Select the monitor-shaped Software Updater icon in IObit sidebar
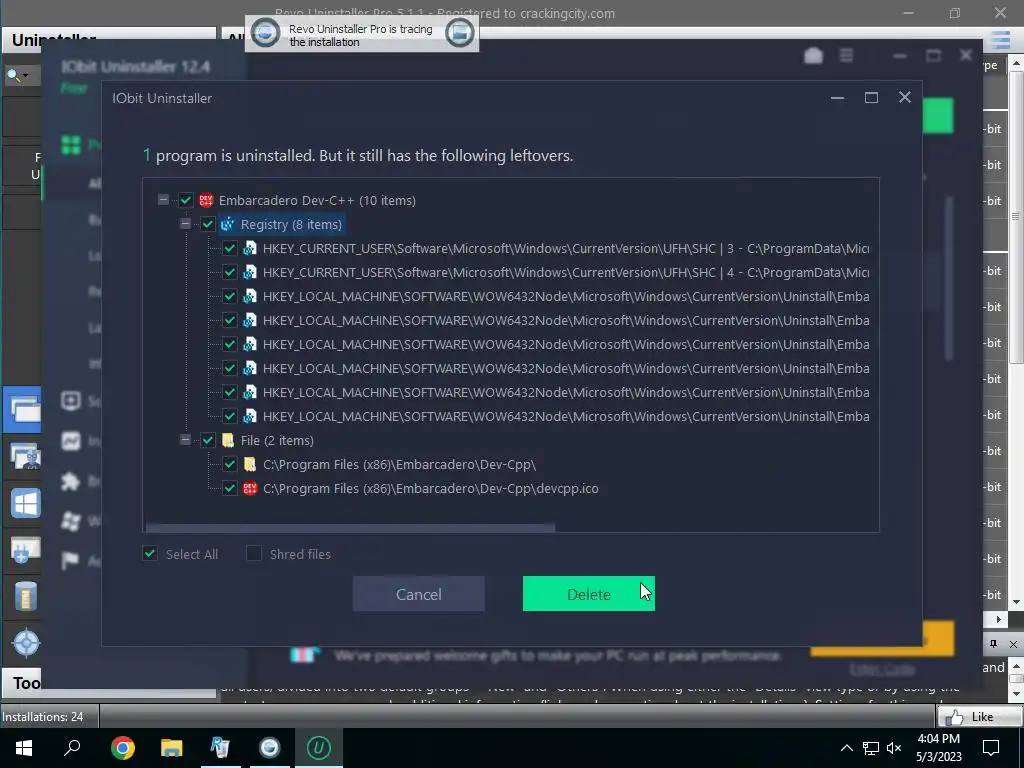Image resolution: width=1024 pixels, height=768 pixels. pyautogui.click(x=71, y=401)
